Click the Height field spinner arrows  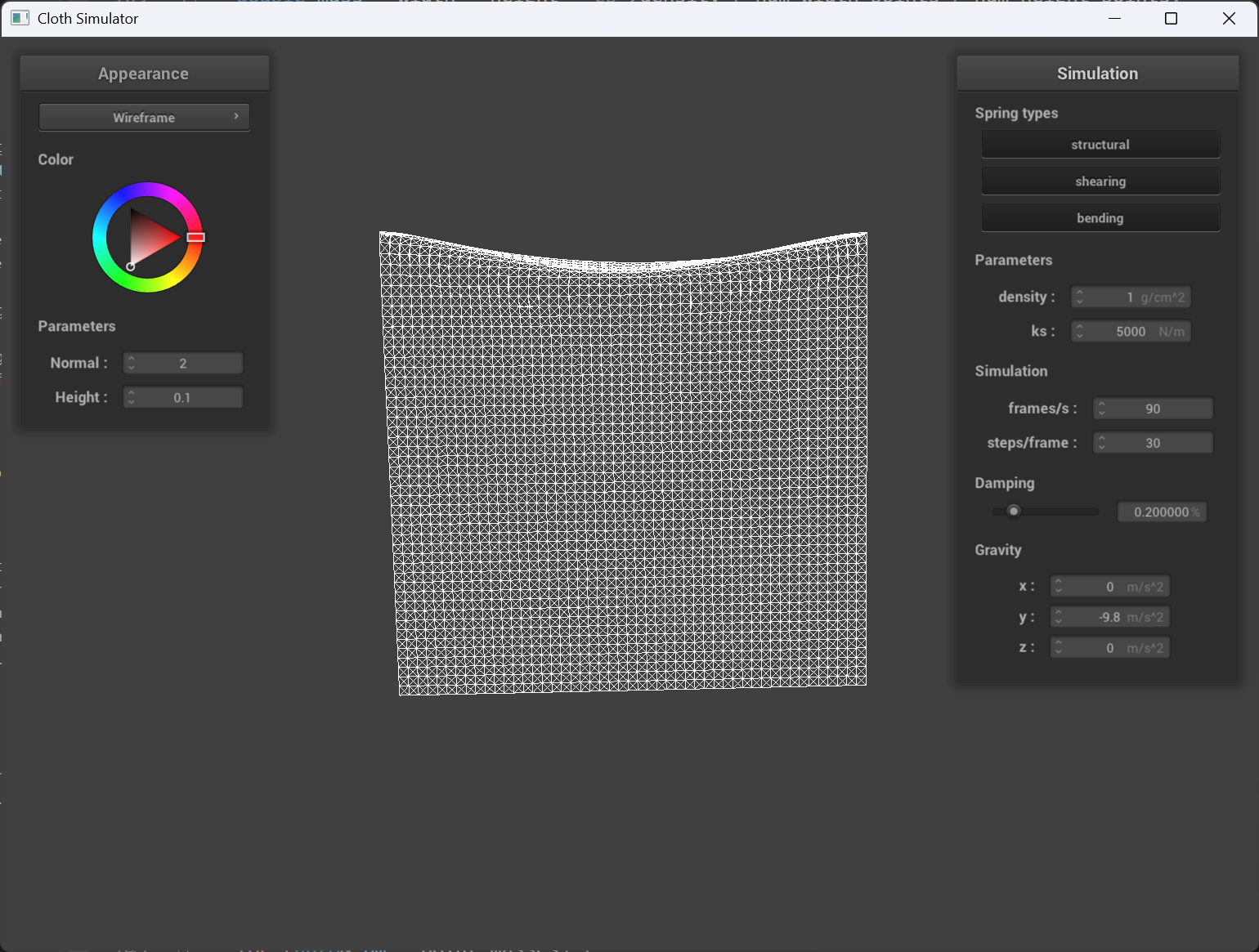pos(132,397)
